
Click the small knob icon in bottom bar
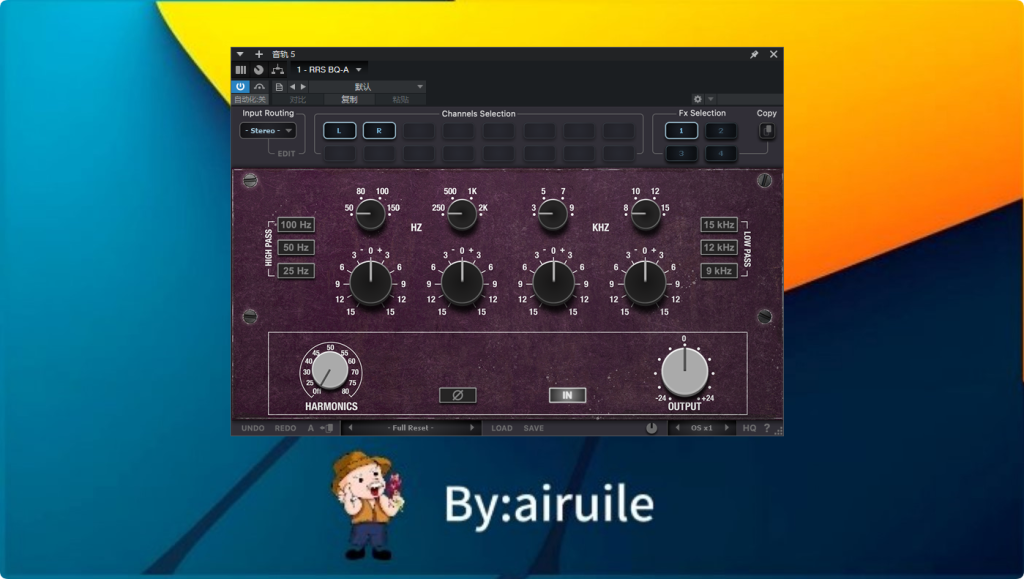(x=651, y=428)
